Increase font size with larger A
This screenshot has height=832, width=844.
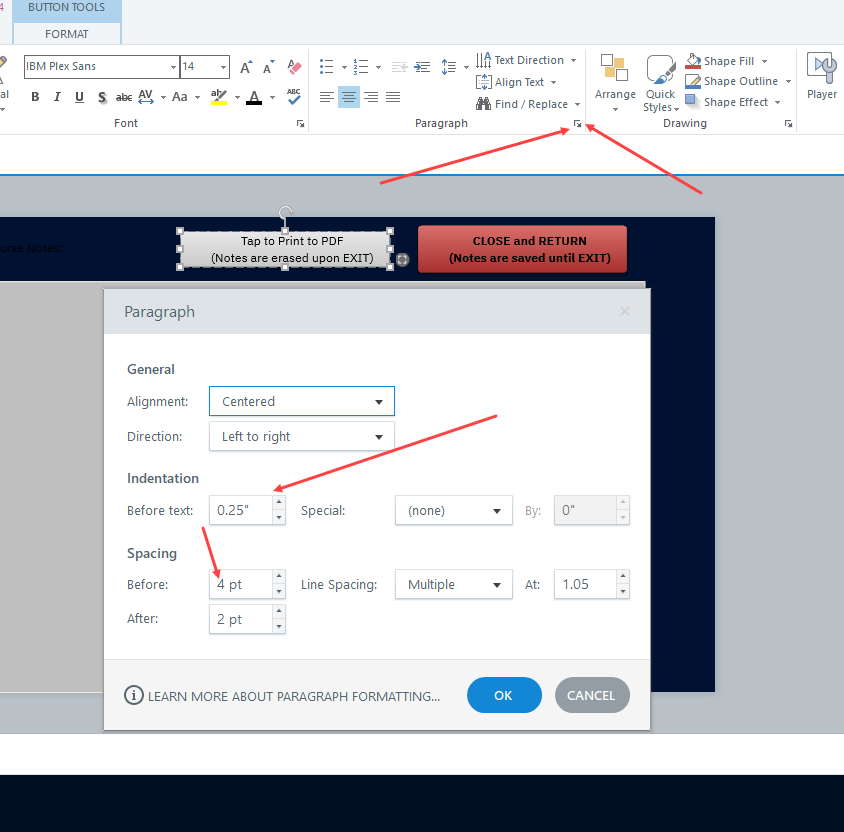pos(246,67)
